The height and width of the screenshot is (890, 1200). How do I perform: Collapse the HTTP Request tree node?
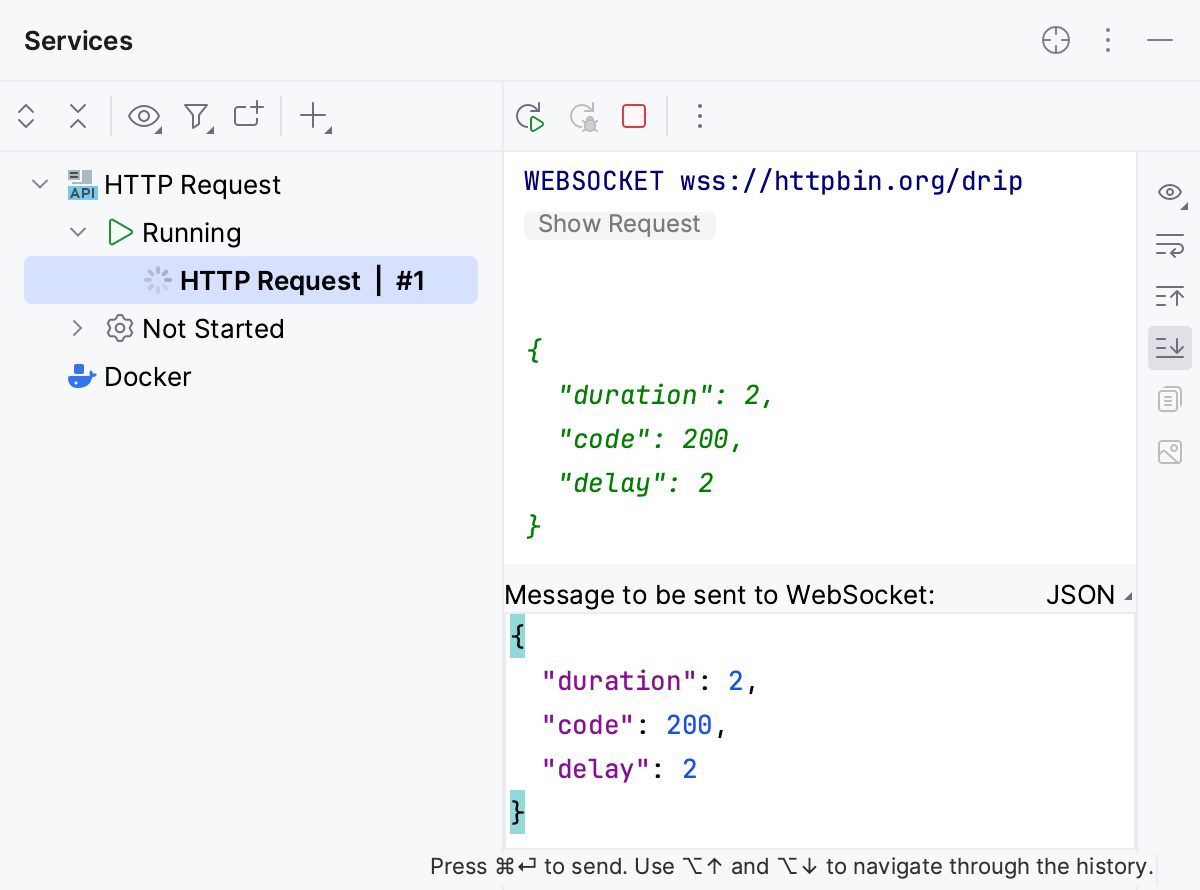click(39, 184)
